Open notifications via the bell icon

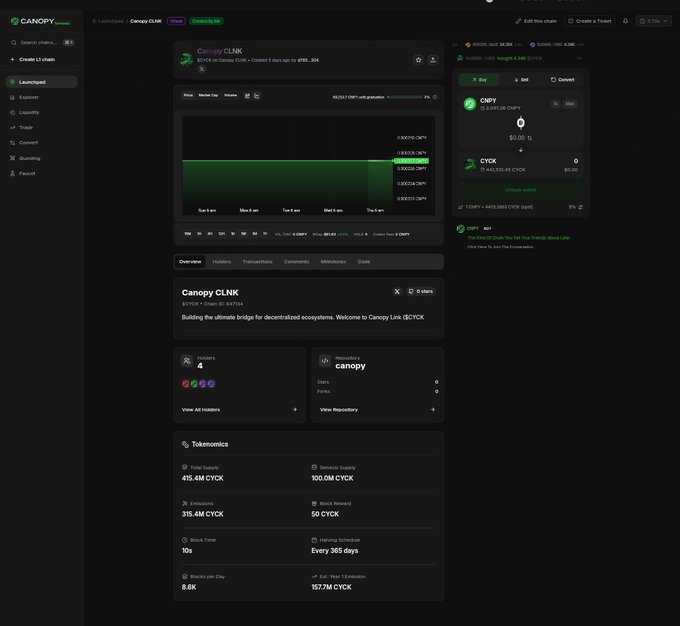click(625, 21)
